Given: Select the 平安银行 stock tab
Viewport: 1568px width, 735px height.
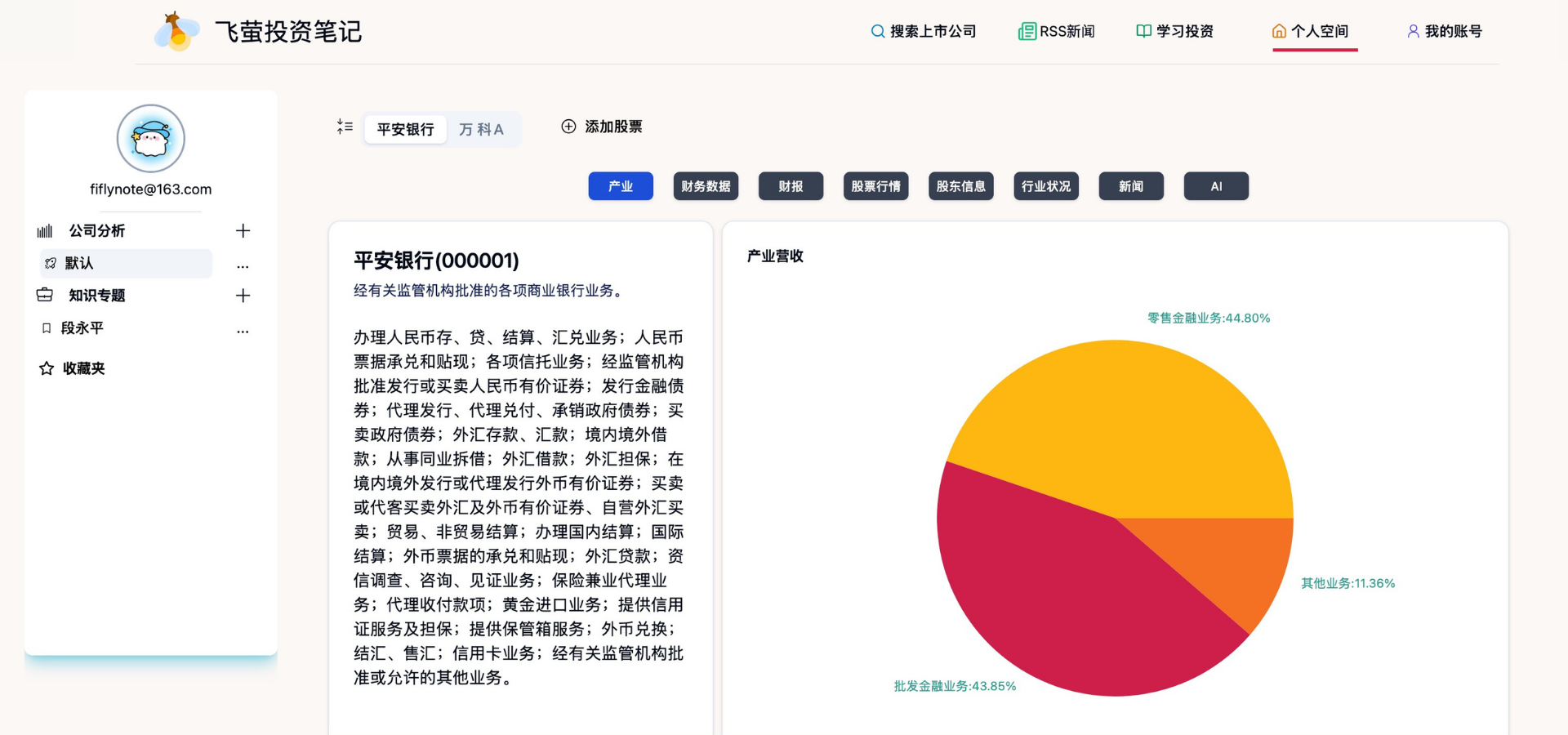Looking at the screenshot, I should [405, 129].
